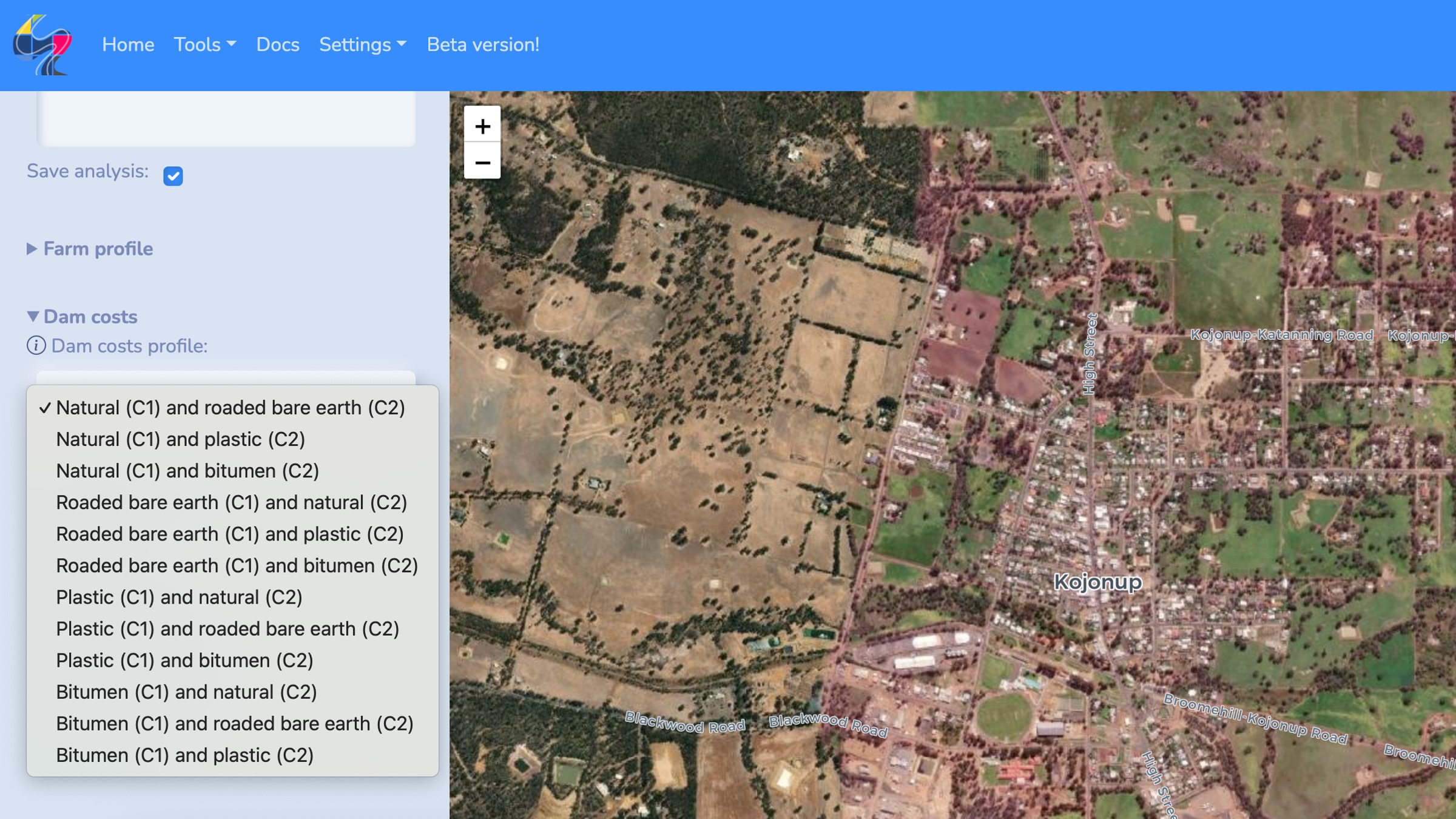Image resolution: width=1456 pixels, height=819 pixels.
Task: Uncheck the Save analysis checkbox
Action: (173, 176)
